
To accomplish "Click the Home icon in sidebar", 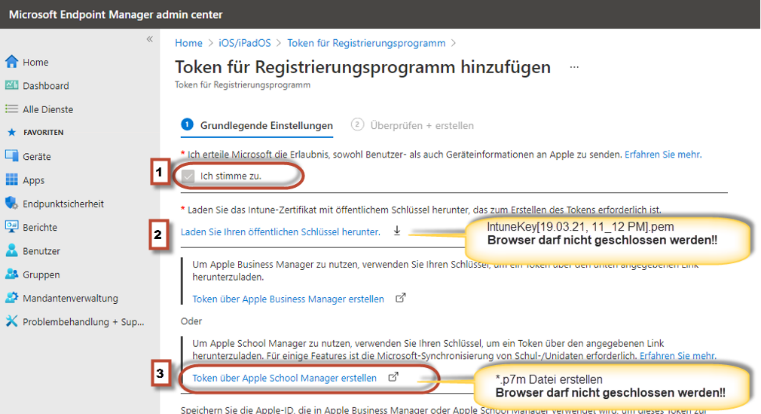I will click(x=12, y=62).
